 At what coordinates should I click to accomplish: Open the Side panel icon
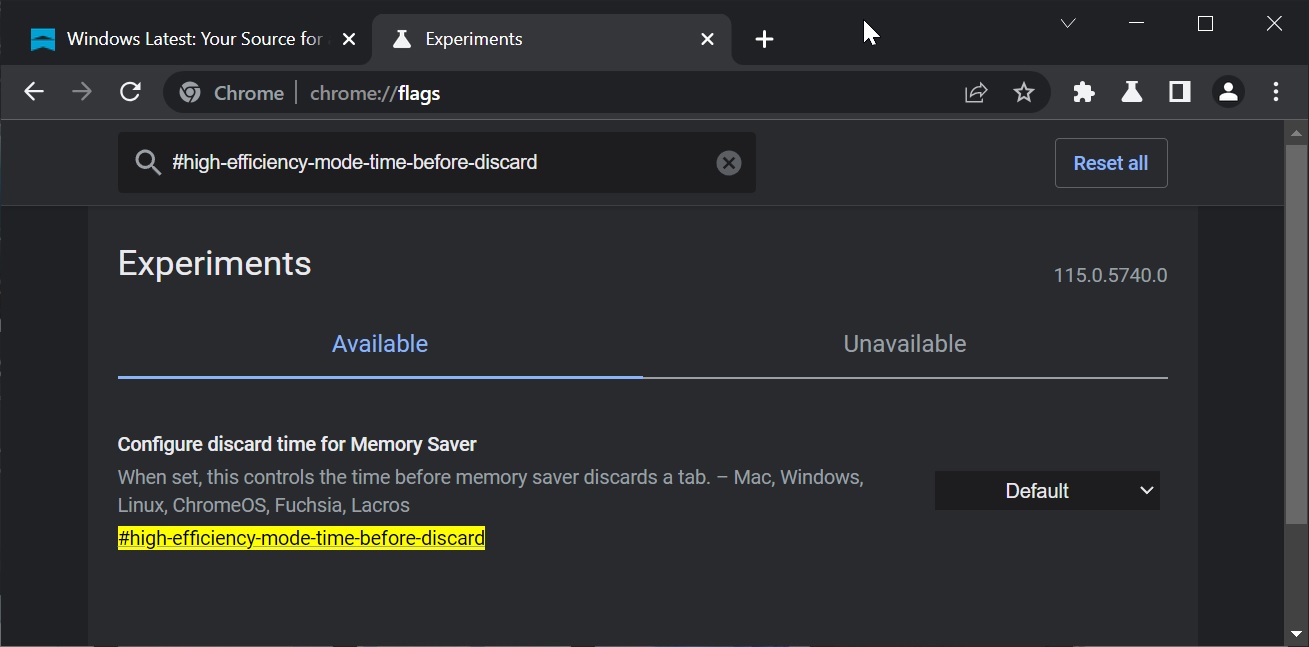1179,92
